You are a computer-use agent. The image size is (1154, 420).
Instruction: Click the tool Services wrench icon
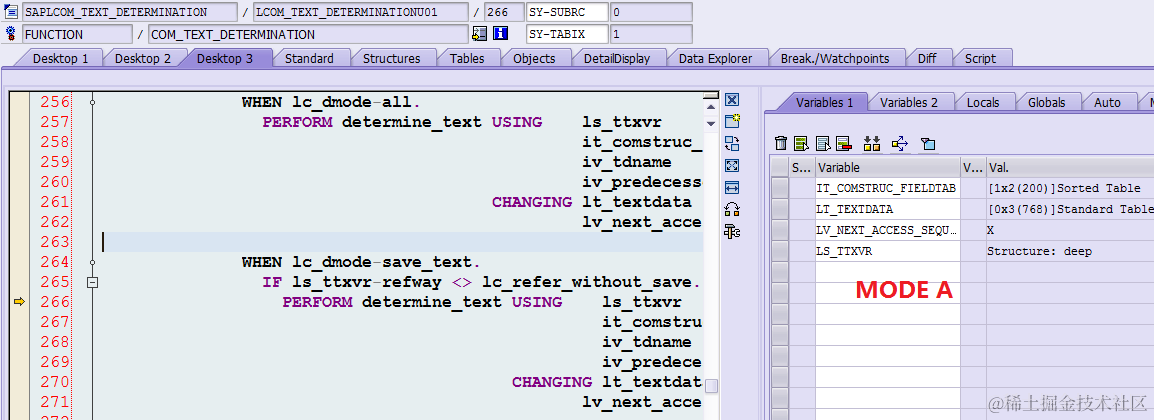pyautogui.click(x=732, y=232)
